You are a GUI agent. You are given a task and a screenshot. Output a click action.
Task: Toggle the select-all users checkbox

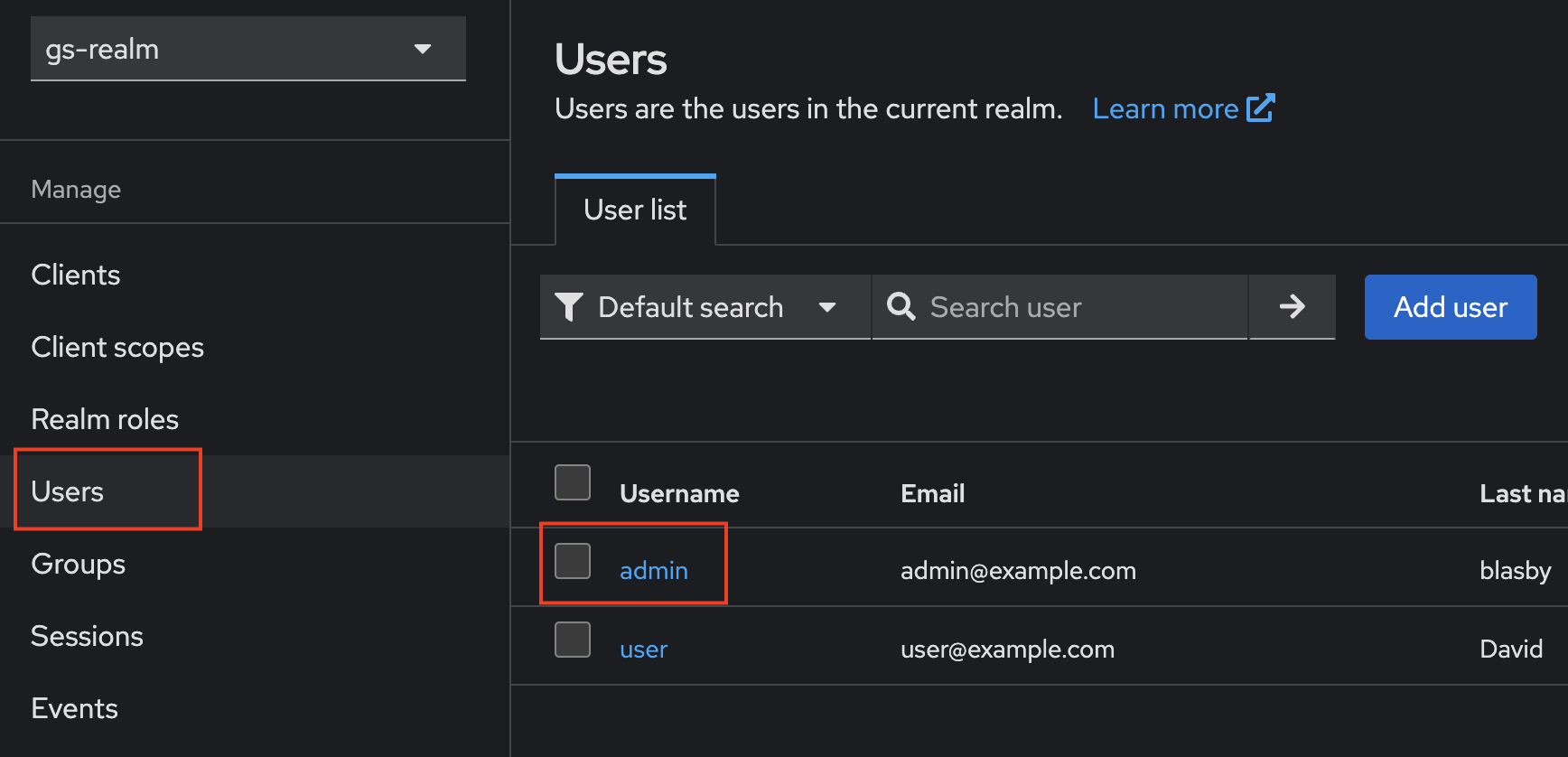point(573,482)
